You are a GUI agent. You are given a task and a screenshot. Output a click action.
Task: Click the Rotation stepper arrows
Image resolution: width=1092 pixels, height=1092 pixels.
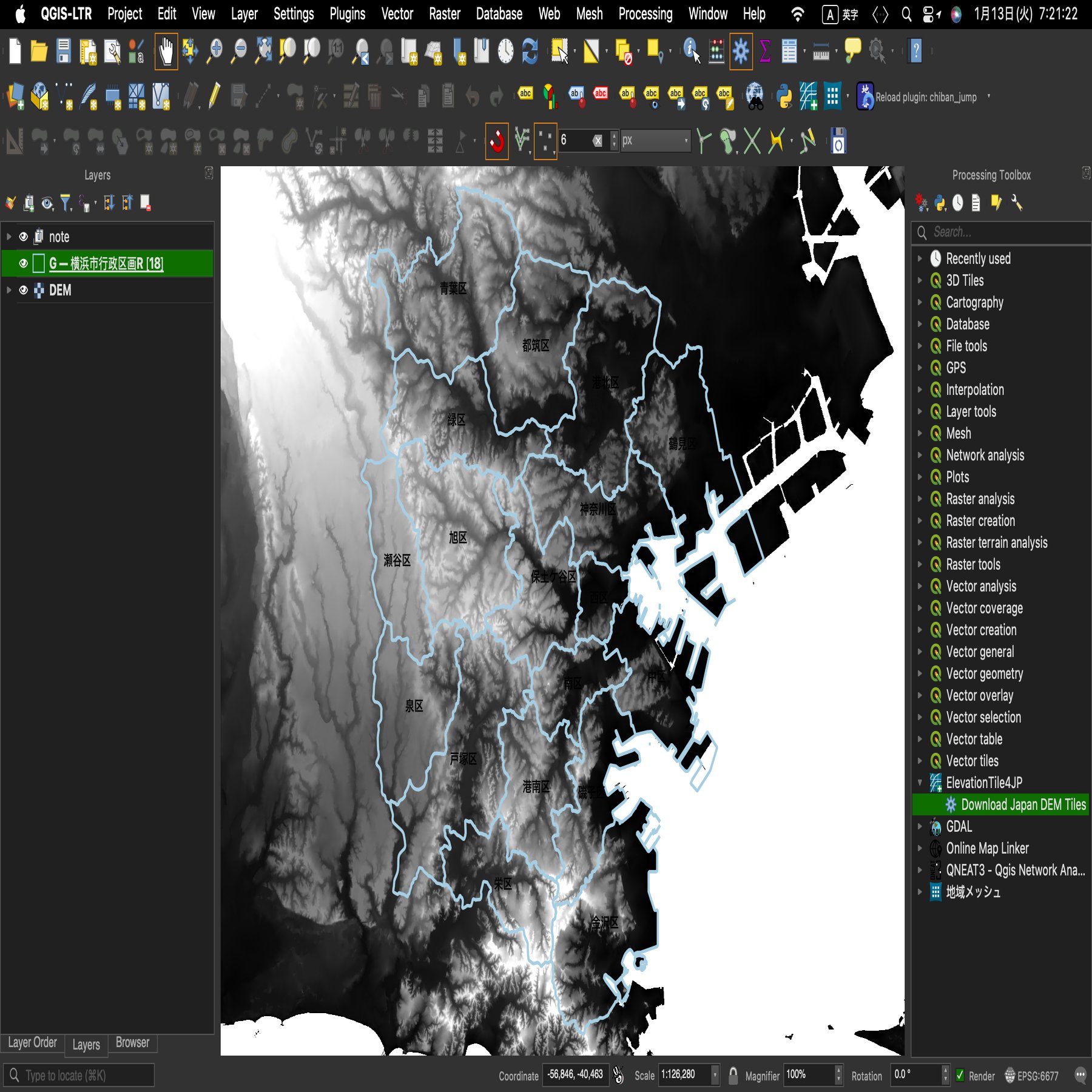(945, 1076)
